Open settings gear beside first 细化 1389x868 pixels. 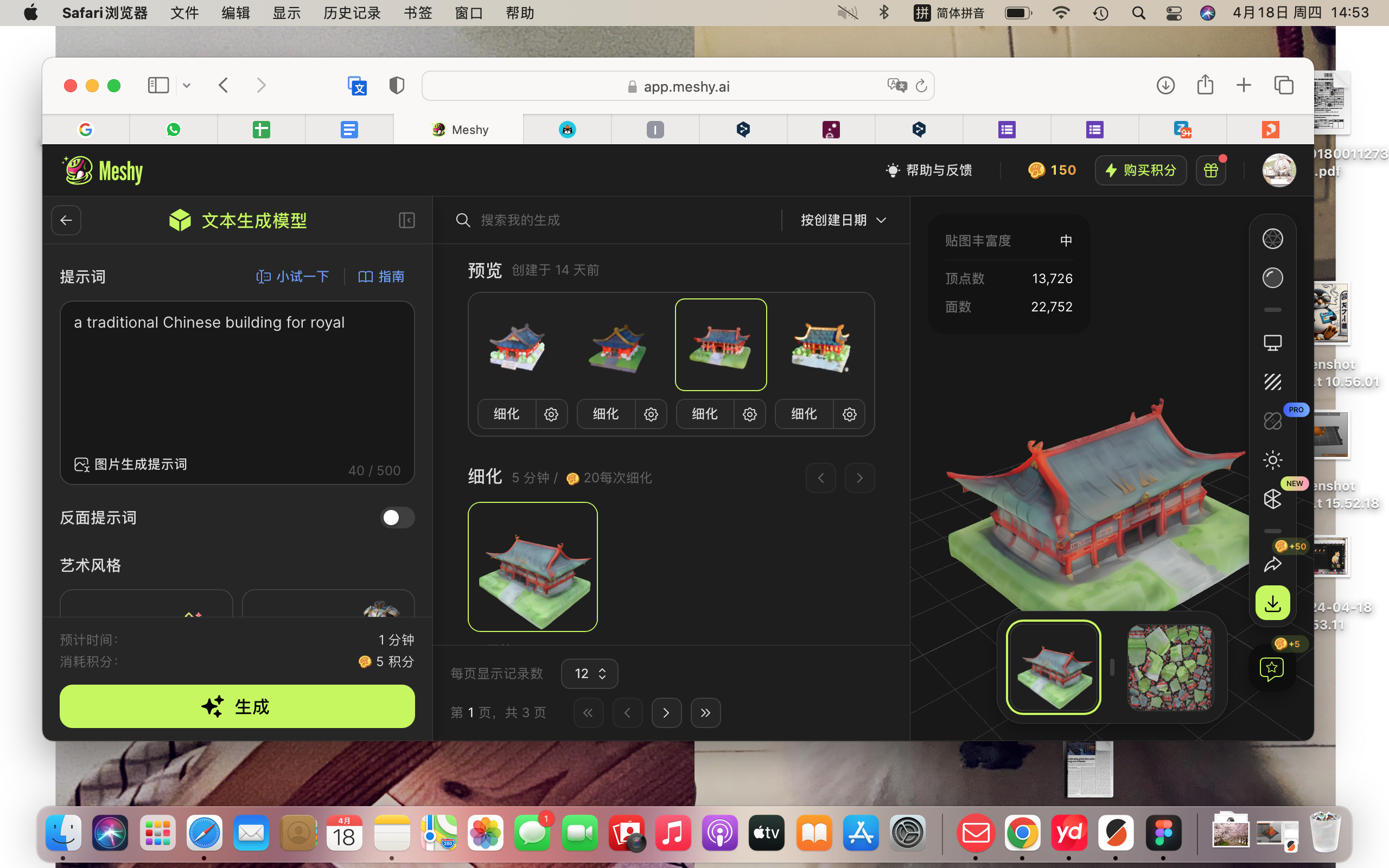(x=551, y=414)
